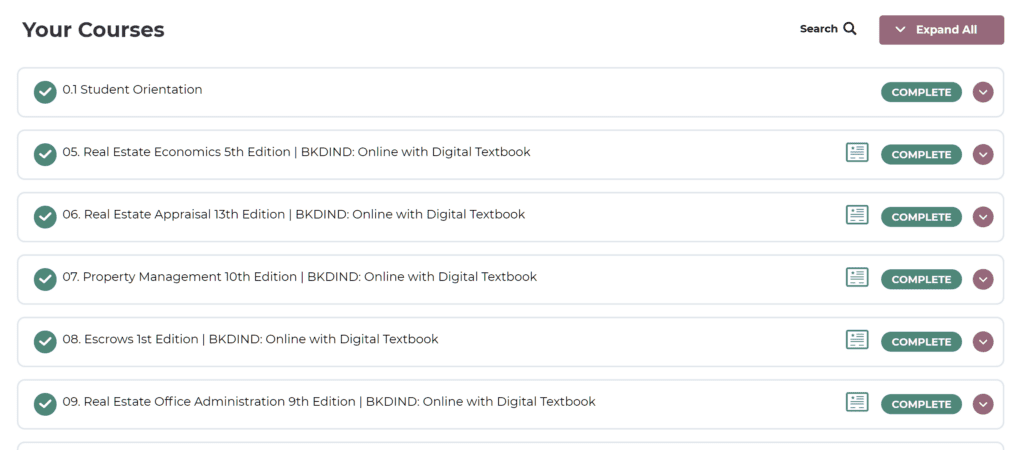1024x450 pixels.
Task: Click the Search magnifier icon
Action: (850, 29)
